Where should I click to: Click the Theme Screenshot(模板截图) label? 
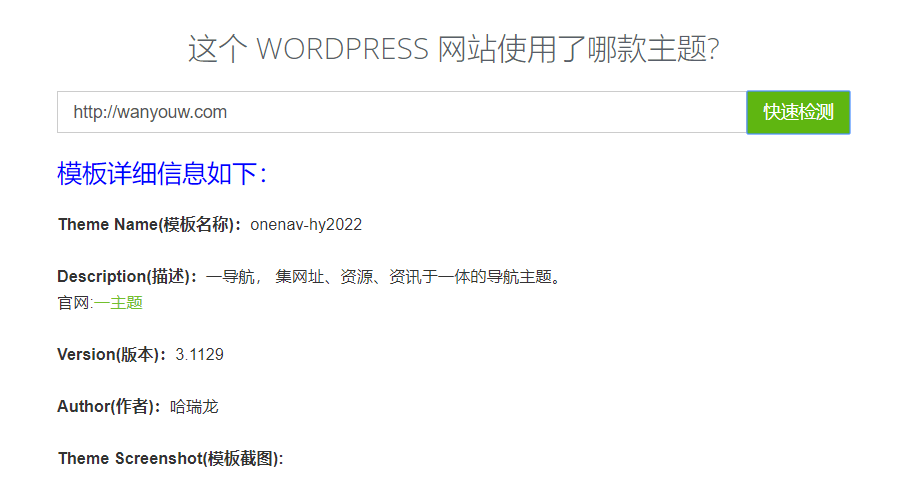pyautogui.click(x=171, y=458)
